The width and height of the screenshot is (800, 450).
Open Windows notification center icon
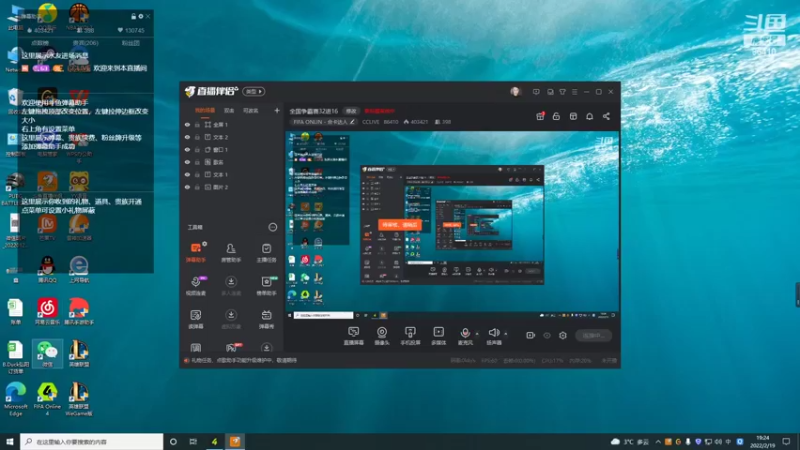[786, 442]
